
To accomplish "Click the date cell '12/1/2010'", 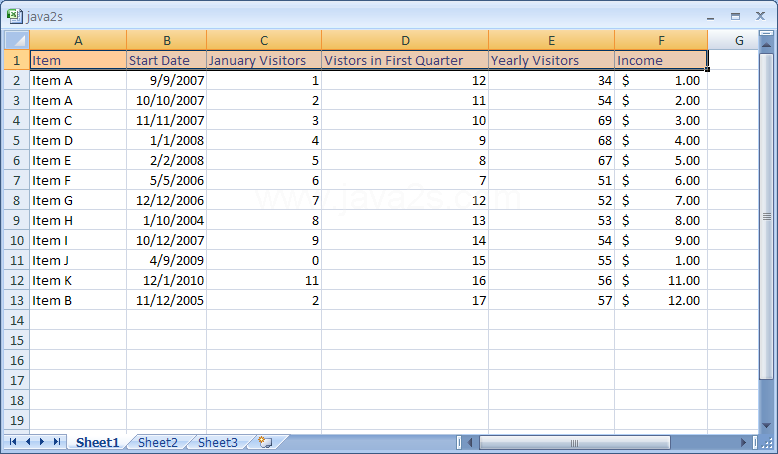I will pos(167,280).
